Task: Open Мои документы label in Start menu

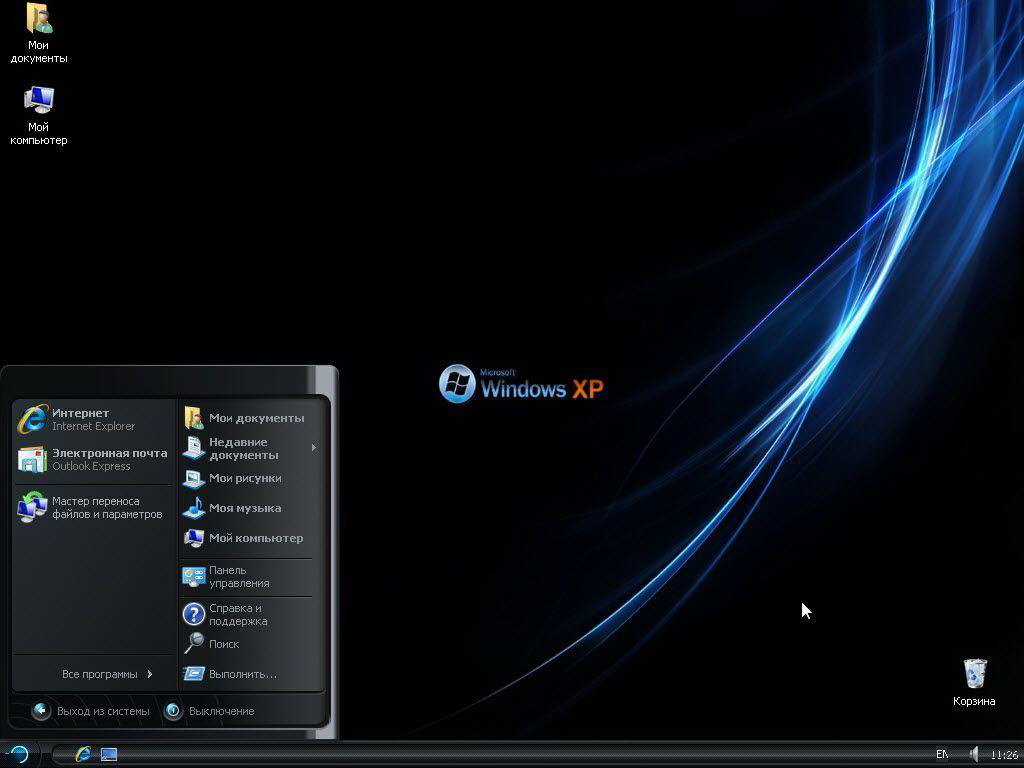Action: coord(256,418)
